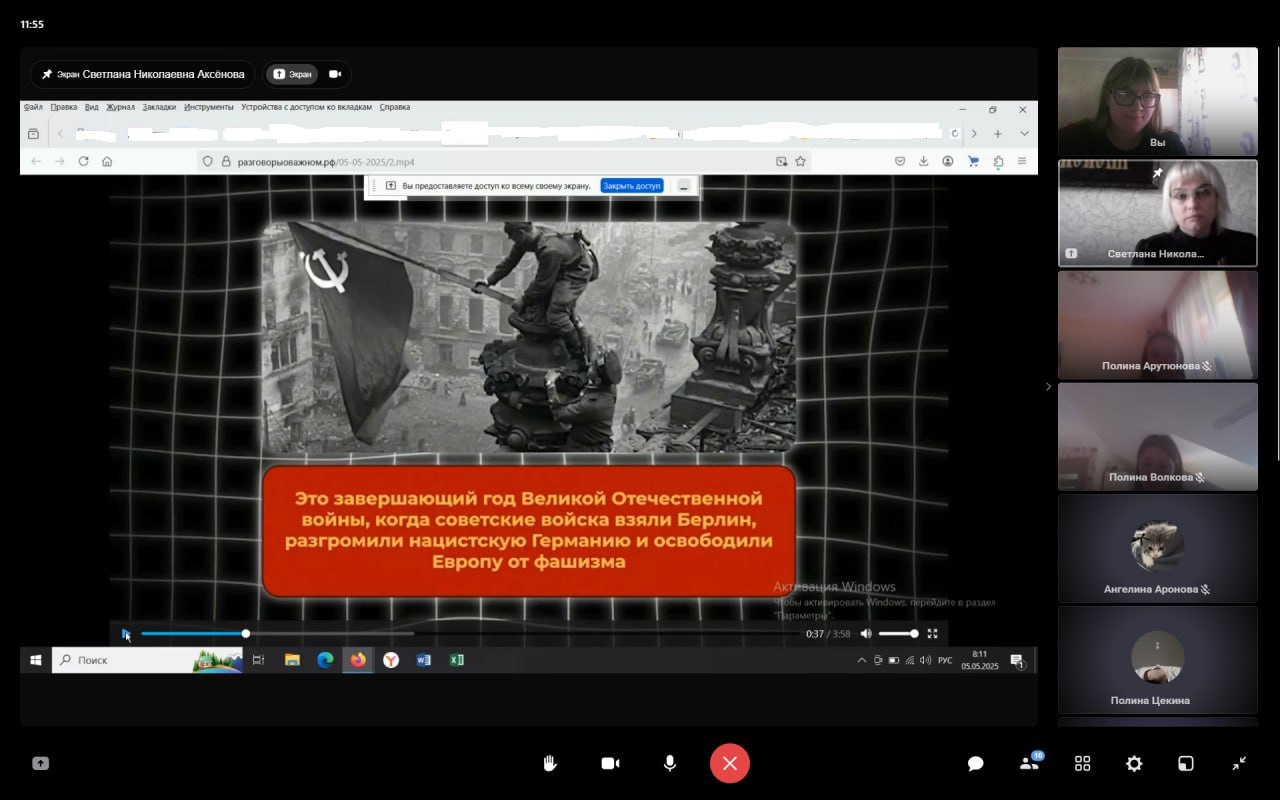This screenshot has height=800, width=1280.
Task: Select Ангелина Аронова's avatar tile
Action: tap(1158, 548)
